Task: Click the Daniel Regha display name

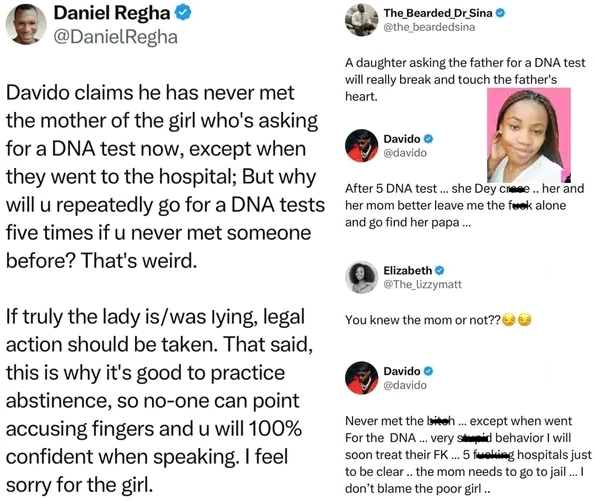Action: tap(112, 13)
